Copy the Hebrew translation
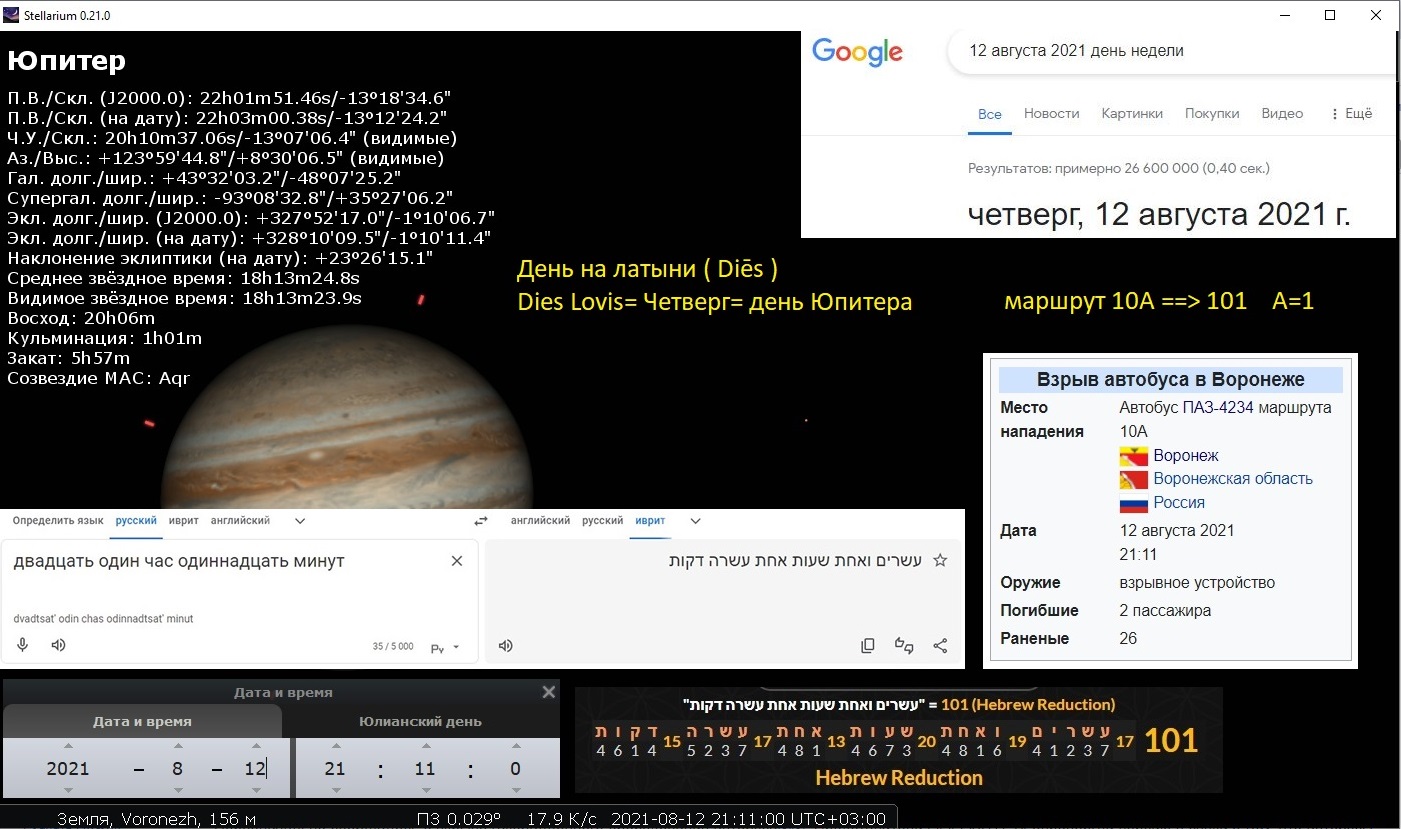This screenshot has width=1401, height=829. (868, 646)
